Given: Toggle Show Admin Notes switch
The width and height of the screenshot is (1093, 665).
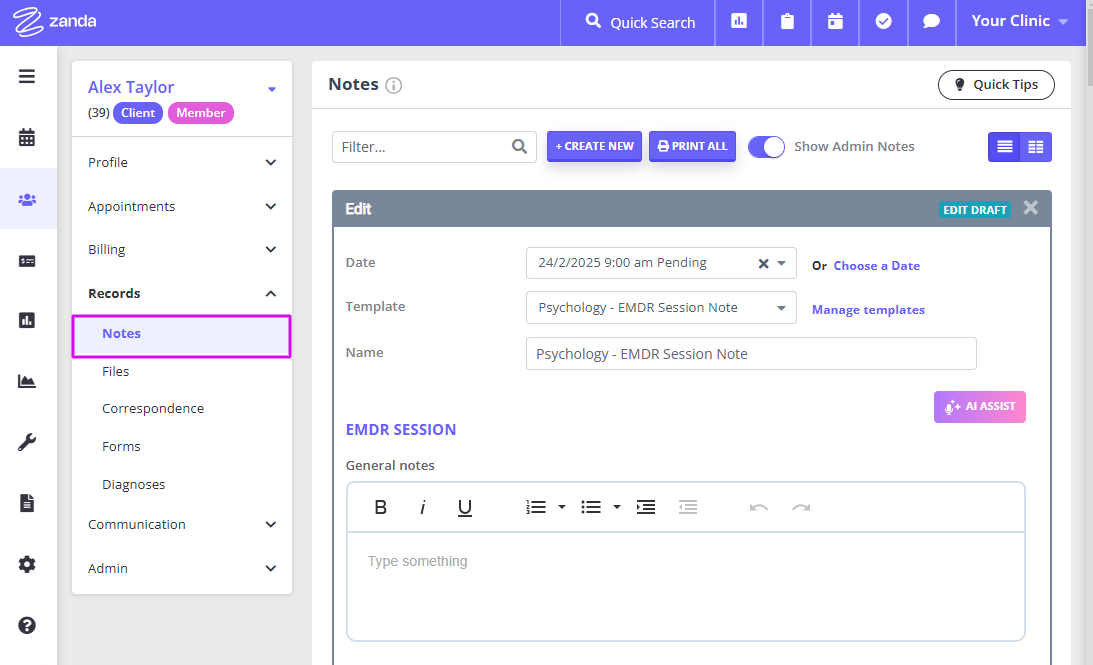Looking at the screenshot, I should (x=766, y=147).
